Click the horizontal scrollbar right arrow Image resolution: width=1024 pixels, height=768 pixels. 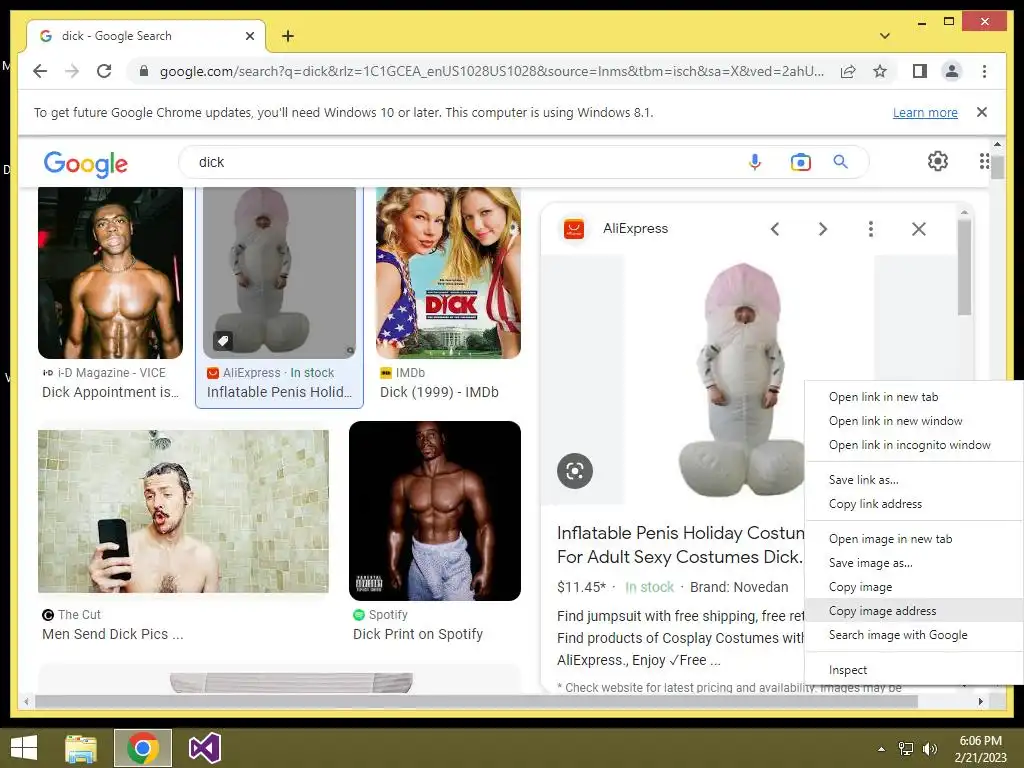coord(980,701)
